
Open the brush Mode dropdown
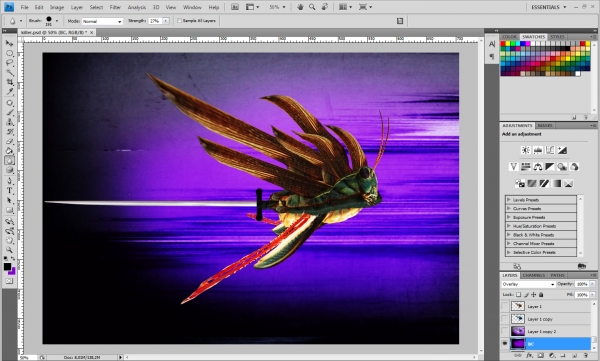point(102,21)
